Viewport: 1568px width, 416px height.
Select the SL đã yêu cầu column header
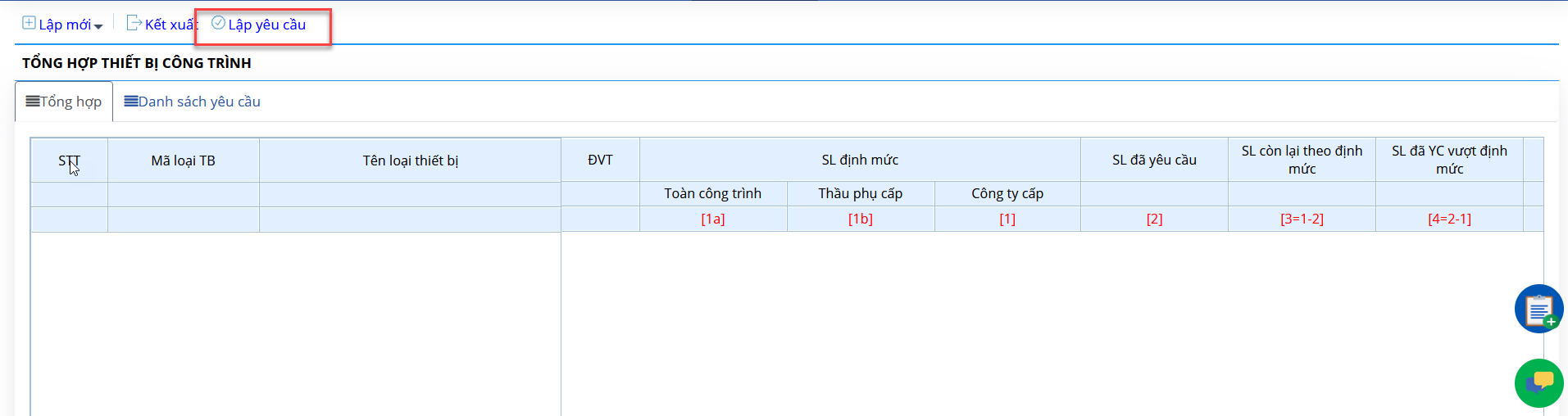(1154, 160)
